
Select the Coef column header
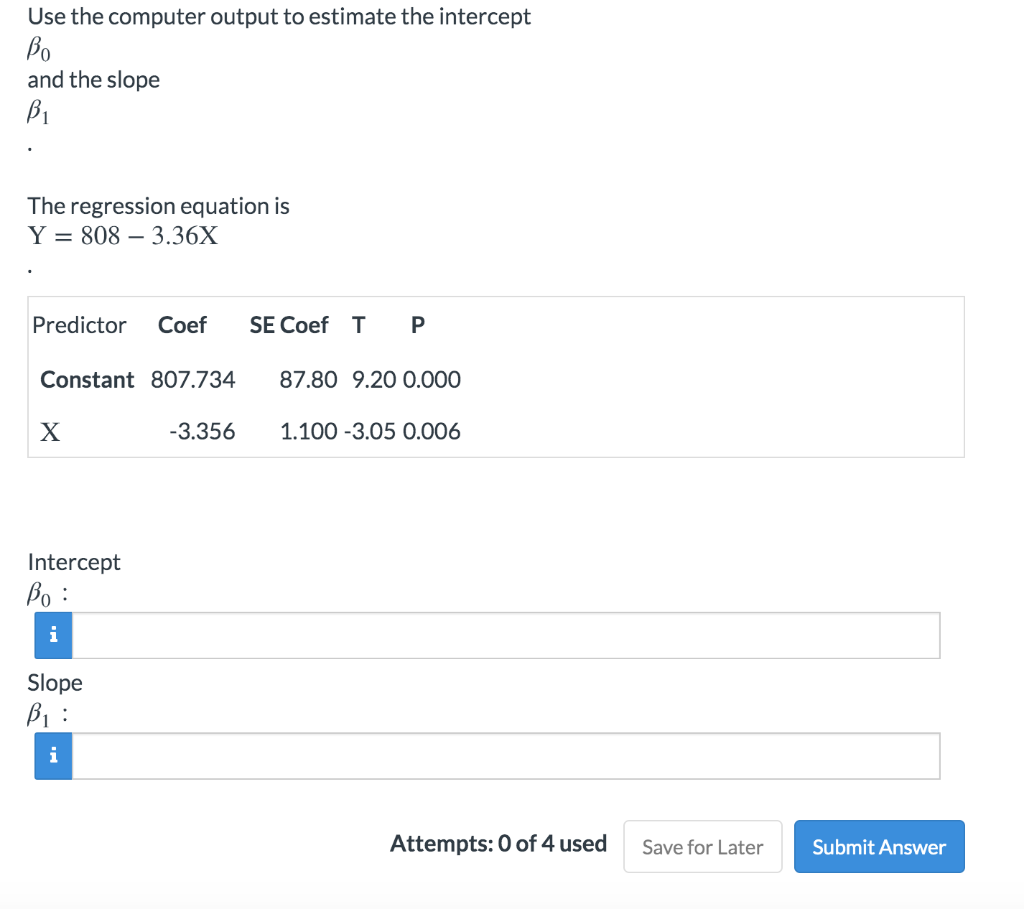[x=182, y=324]
